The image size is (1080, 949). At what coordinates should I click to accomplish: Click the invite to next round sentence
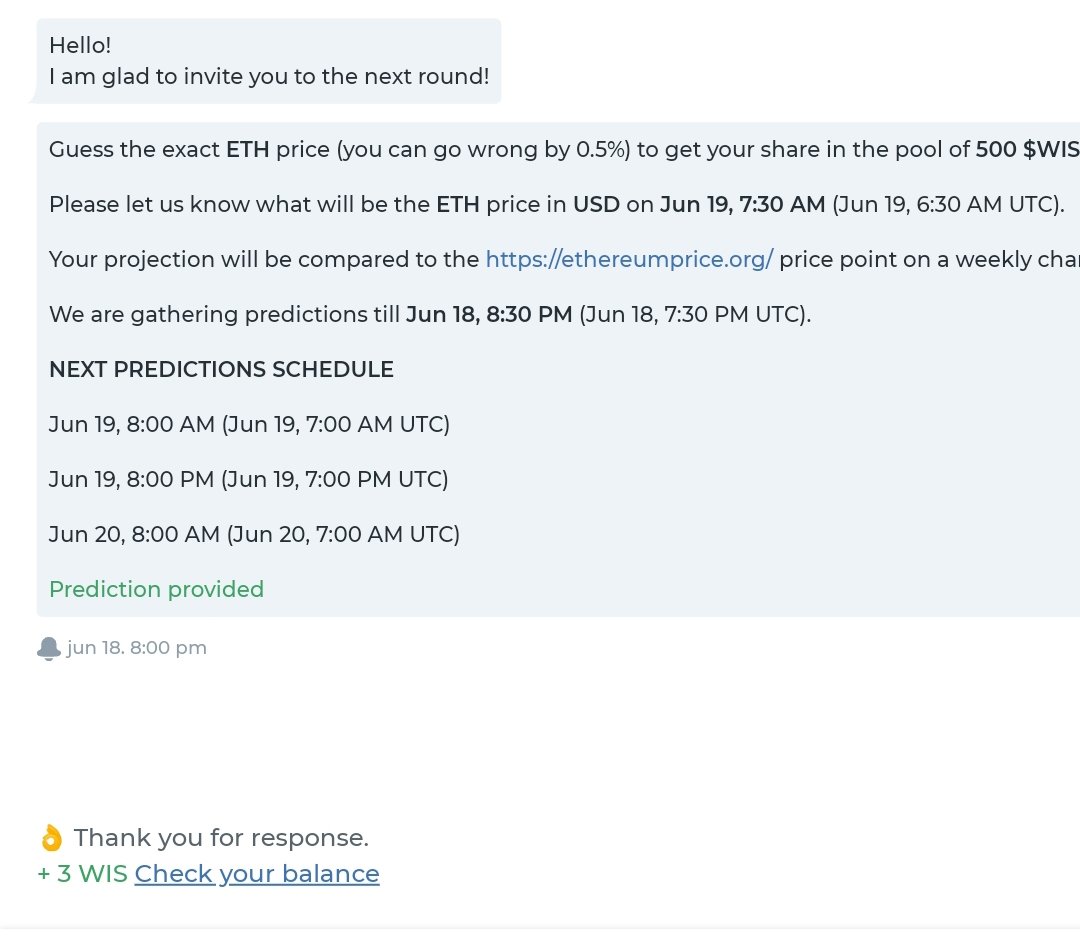click(269, 76)
